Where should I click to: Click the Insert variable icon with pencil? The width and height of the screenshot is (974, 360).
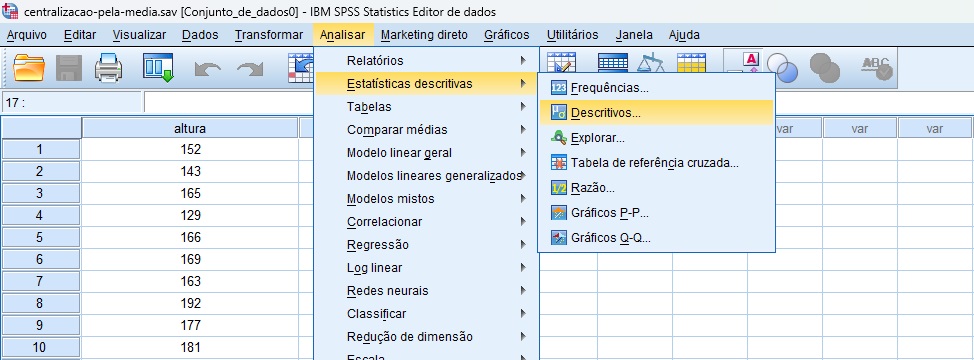pyautogui.click(x=561, y=64)
